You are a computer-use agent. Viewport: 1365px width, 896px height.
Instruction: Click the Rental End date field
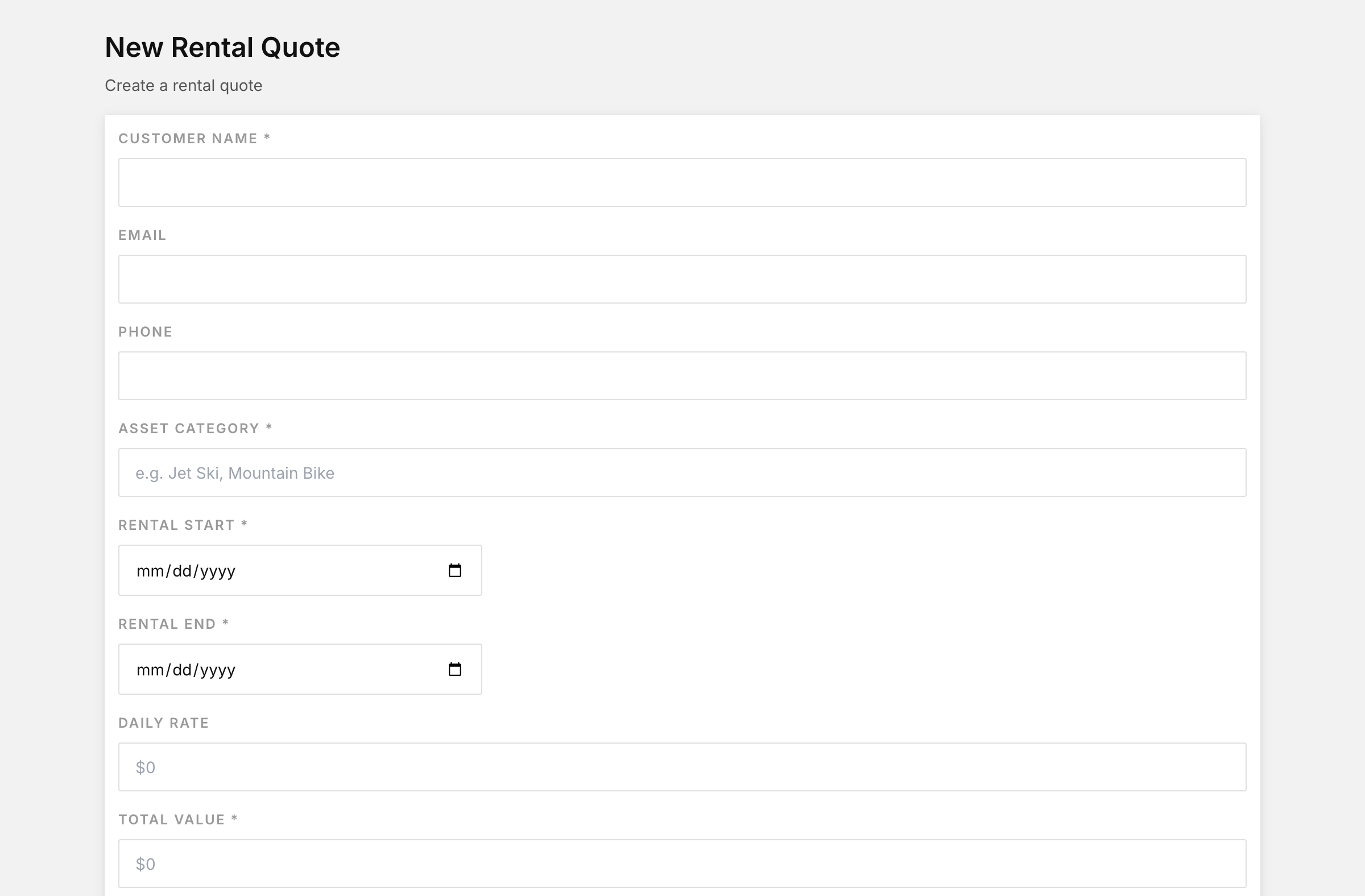click(300, 669)
